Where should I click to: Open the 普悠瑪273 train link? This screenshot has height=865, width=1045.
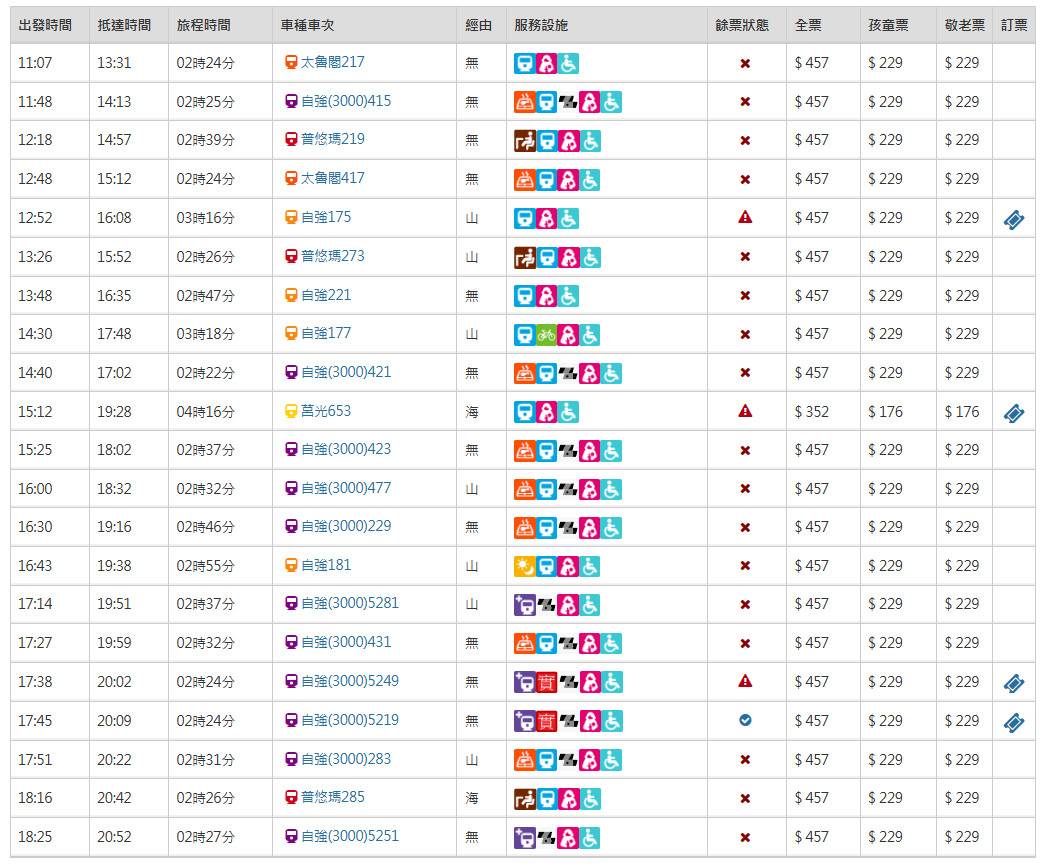(332, 256)
